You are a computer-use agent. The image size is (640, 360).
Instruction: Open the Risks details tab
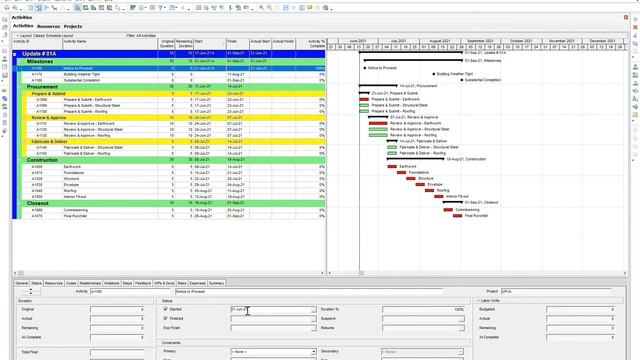tap(182, 283)
